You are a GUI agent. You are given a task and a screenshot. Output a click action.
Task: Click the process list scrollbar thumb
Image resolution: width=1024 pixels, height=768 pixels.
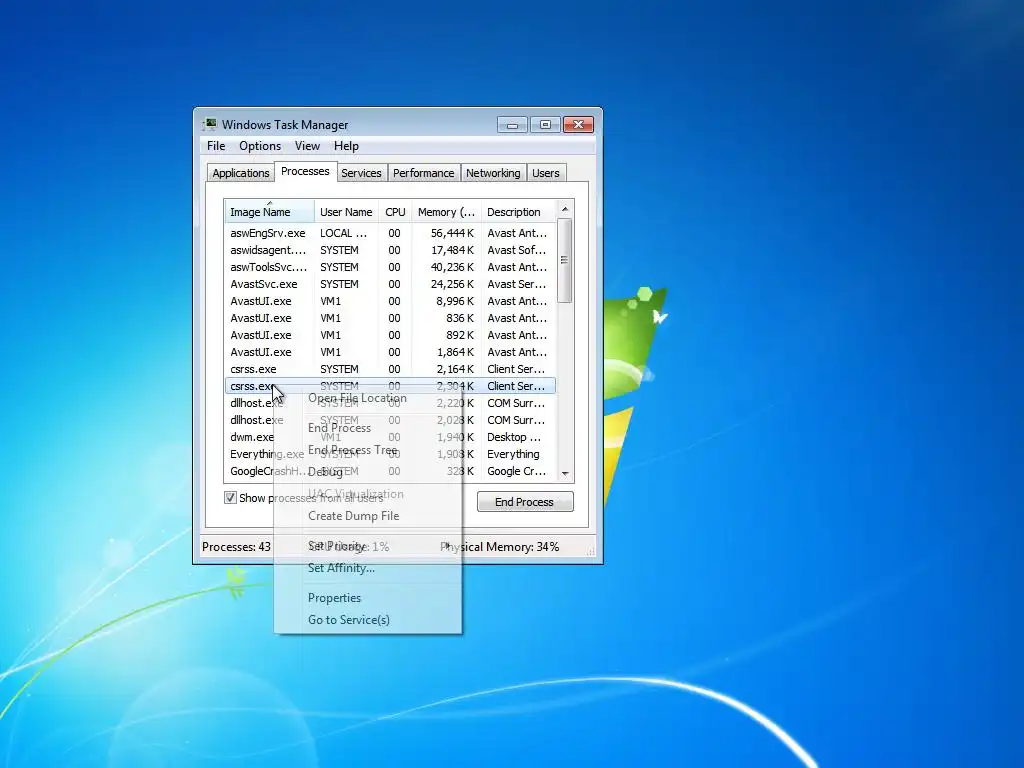tap(565, 261)
